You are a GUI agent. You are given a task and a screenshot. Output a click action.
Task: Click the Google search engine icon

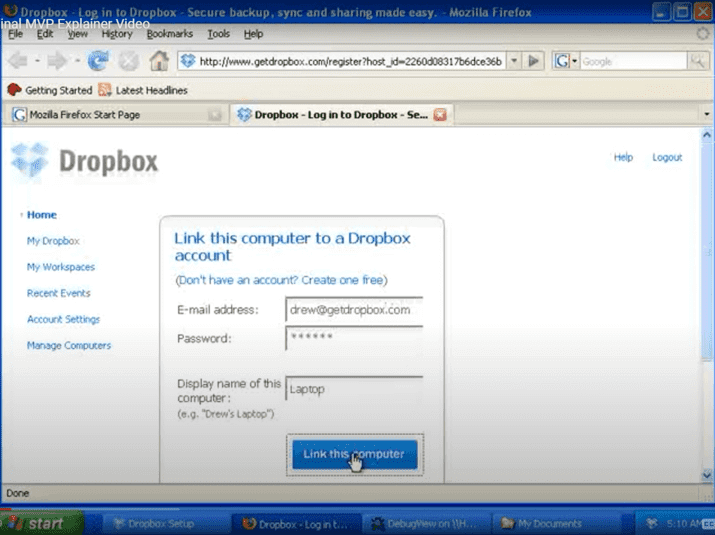(x=562, y=61)
